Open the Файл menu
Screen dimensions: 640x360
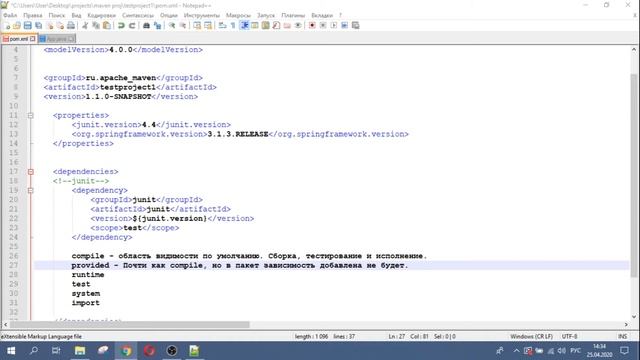[10, 15]
